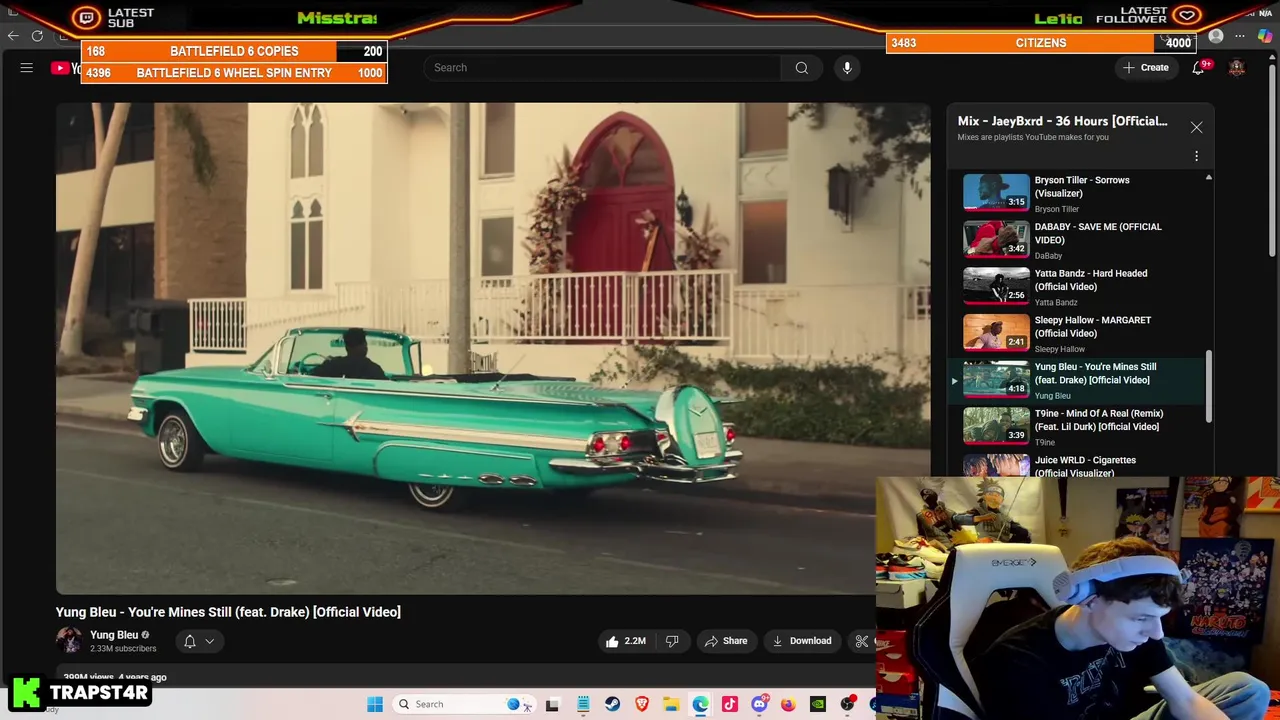Image resolution: width=1280 pixels, height=720 pixels.
Task: Play DABABY SAVE ME thumbnail
Action: click(x=996, y=239)
